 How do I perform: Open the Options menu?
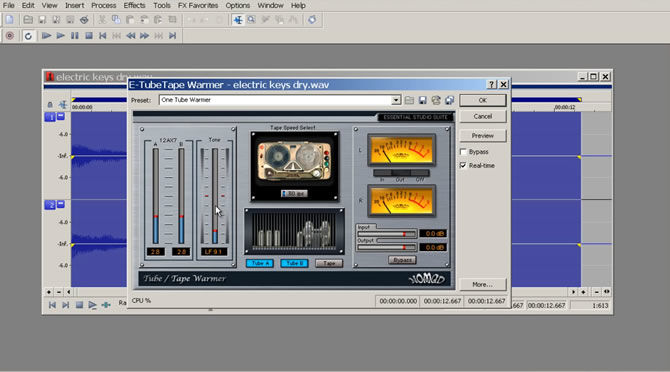point(238,6)
